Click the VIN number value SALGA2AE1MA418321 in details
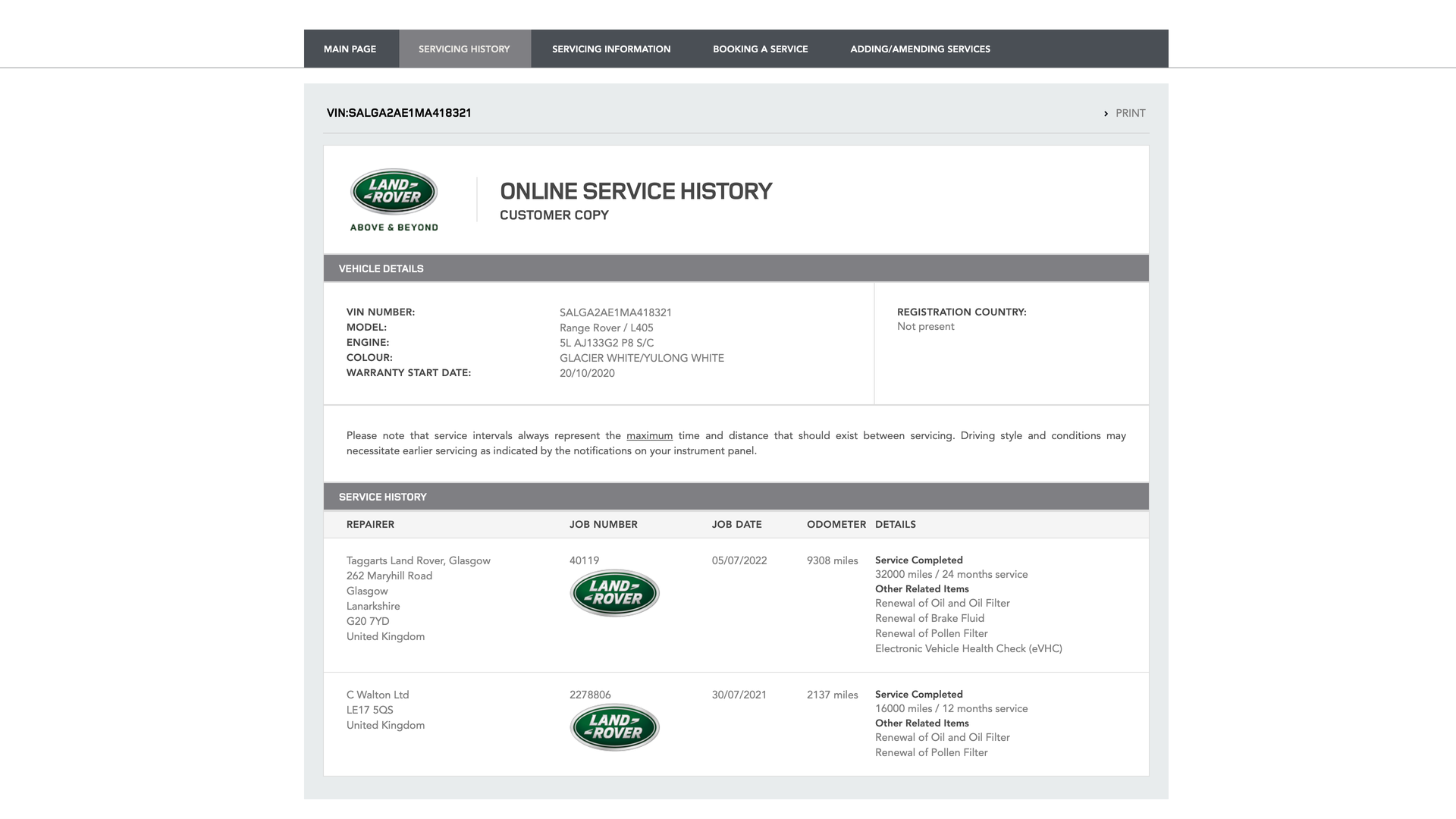This screenshot has height=819, width=1456. 615,313
